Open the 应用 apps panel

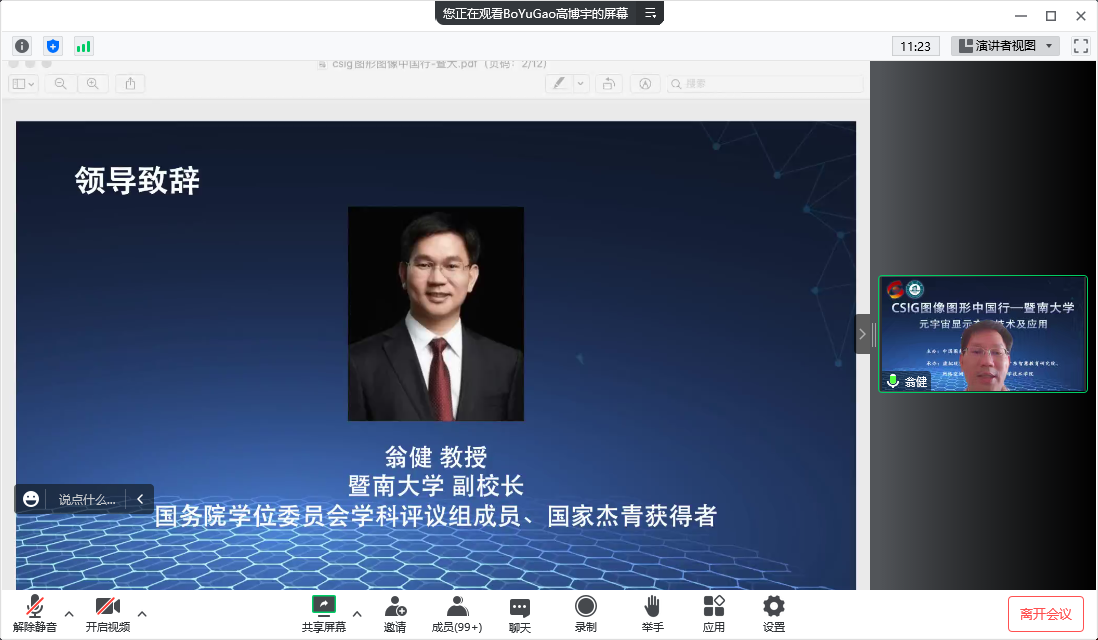click(714, 614)
